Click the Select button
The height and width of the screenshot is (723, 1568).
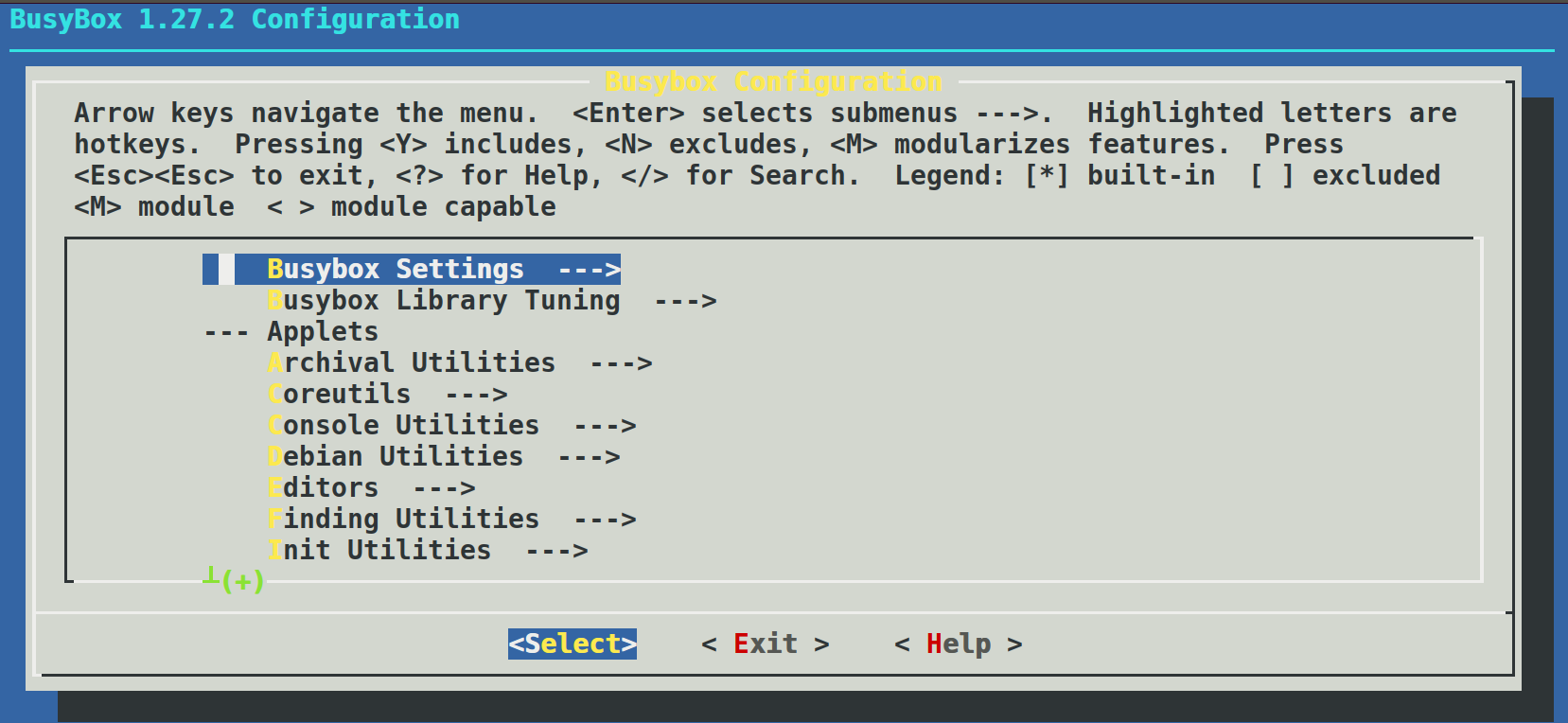coord(573,644)
